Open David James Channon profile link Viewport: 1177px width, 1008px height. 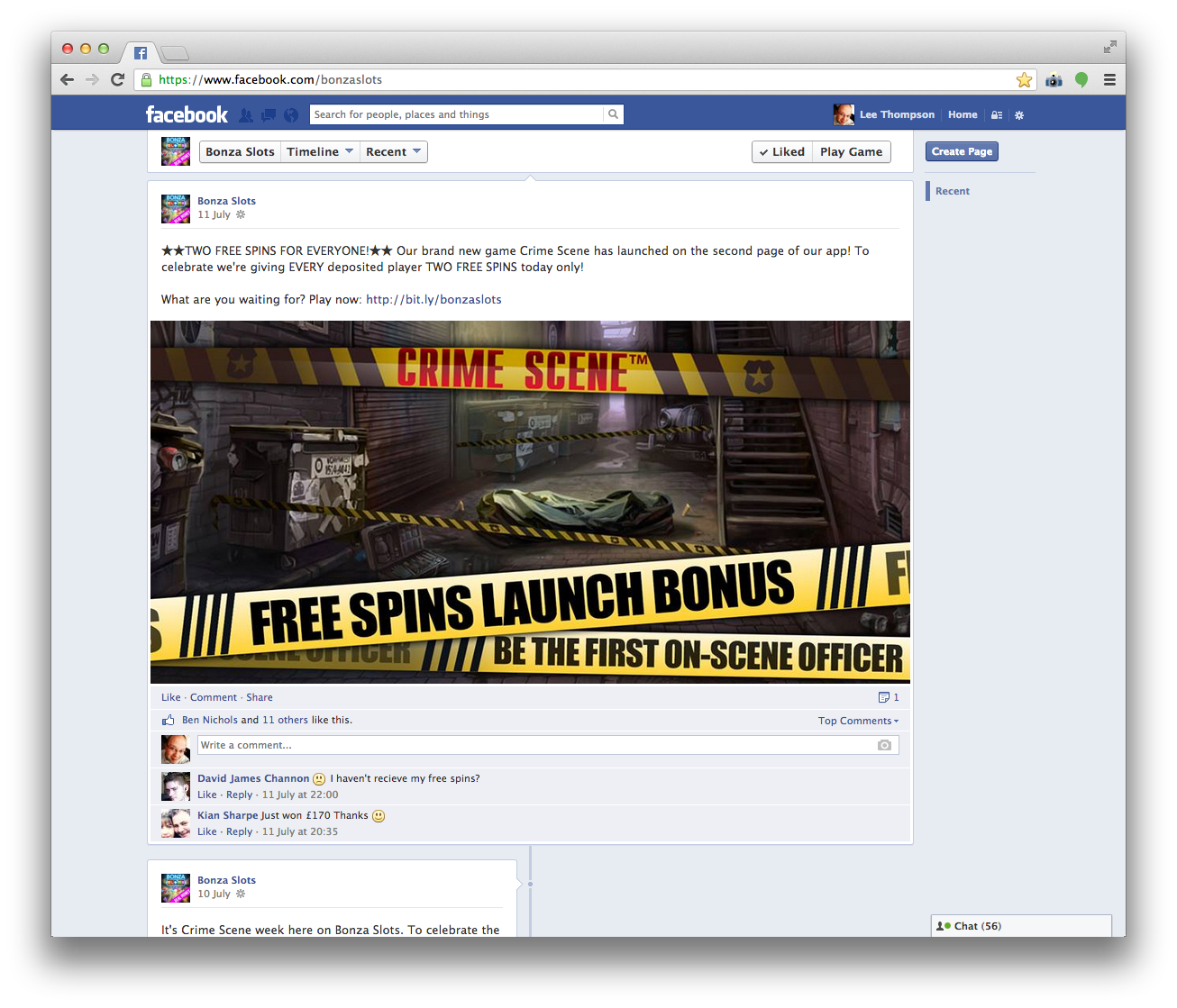click(x=253, y=778)
